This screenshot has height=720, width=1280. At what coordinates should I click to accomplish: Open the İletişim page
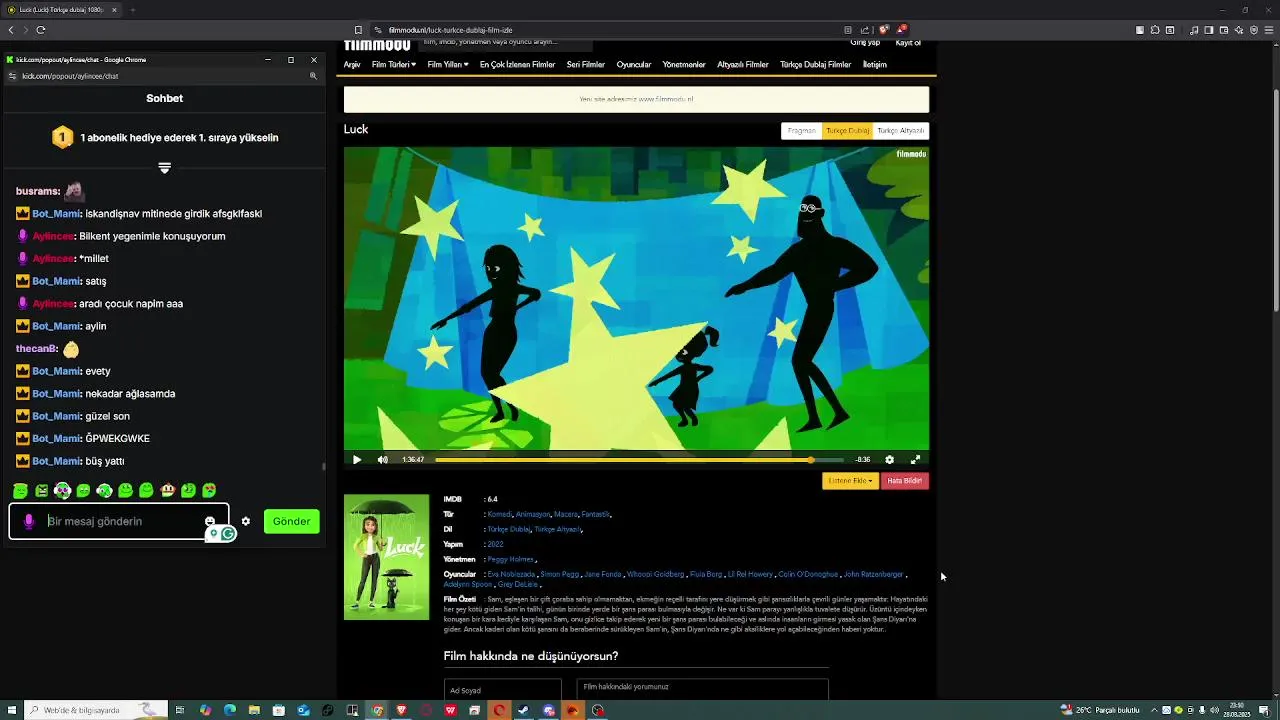[x=875, y=65]
